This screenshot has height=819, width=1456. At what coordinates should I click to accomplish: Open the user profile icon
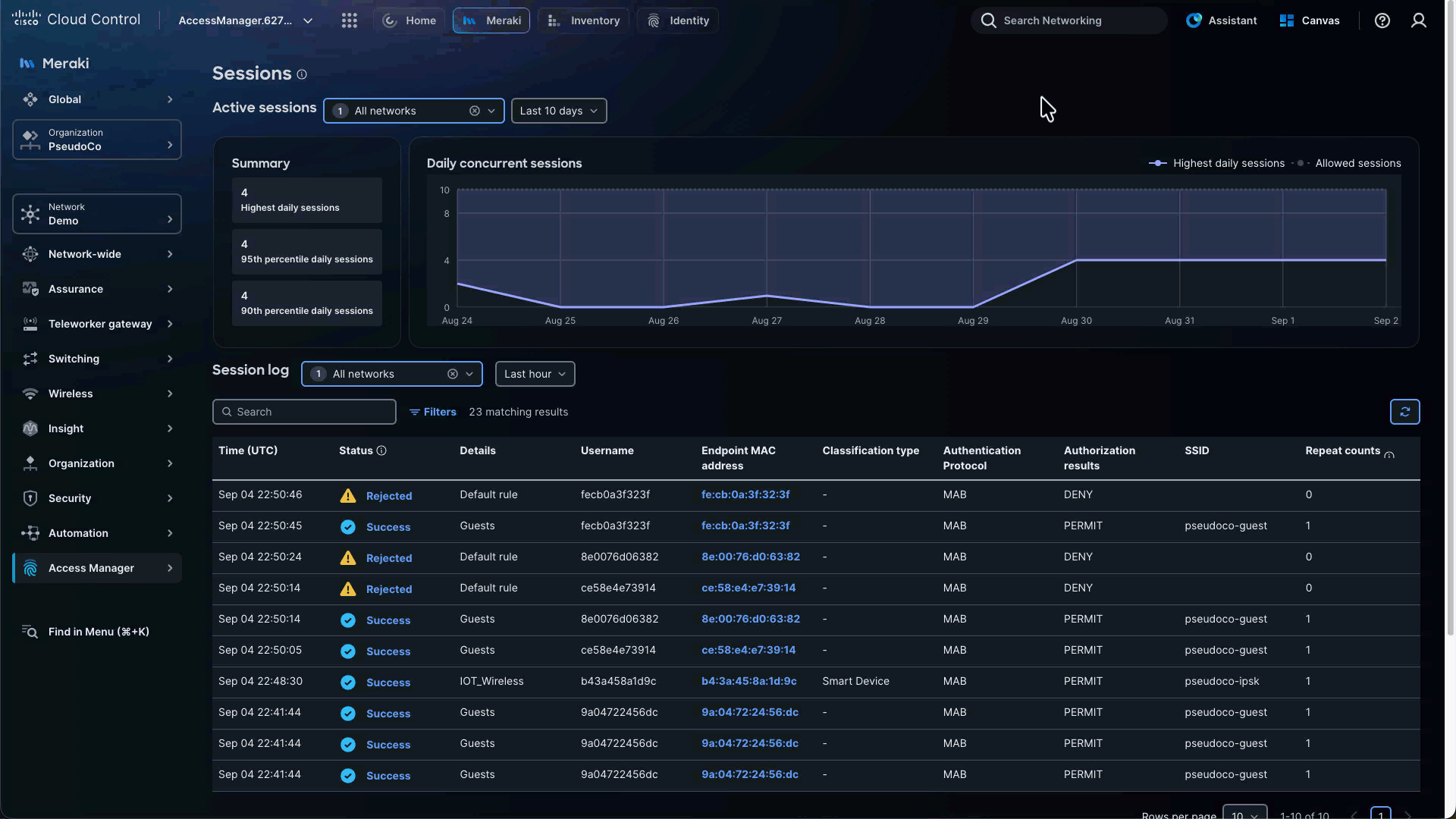(x=1419, y=20)
